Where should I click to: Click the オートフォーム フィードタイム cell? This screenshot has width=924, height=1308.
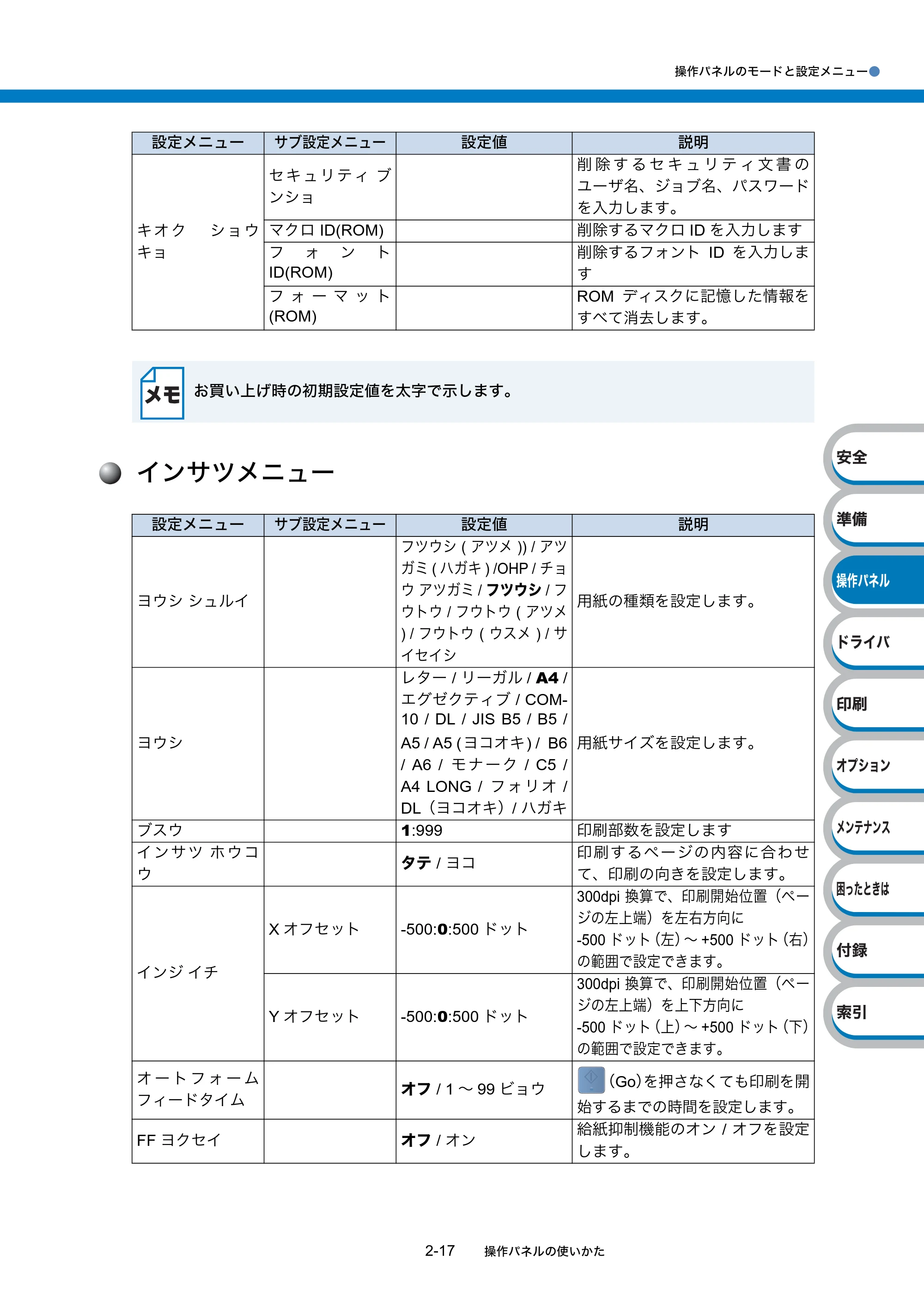(198, 1090)
